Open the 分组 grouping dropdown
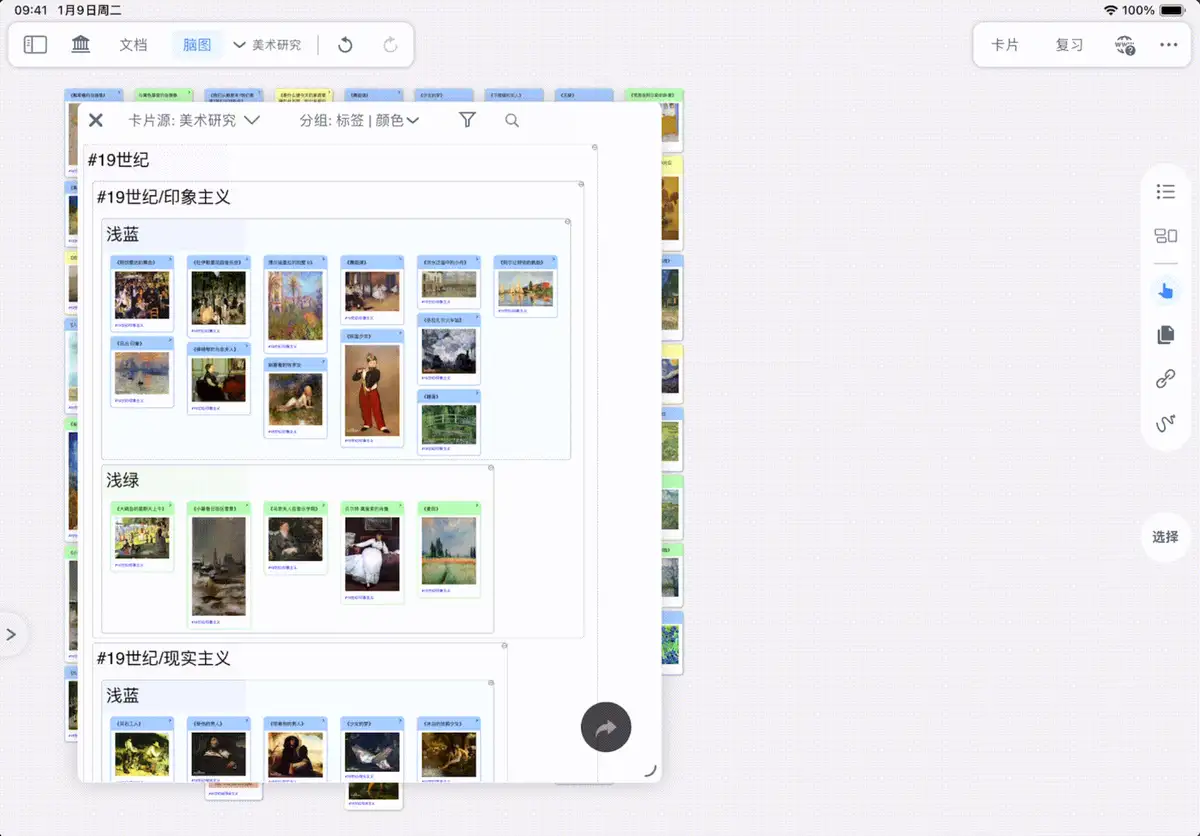1200x836 pixels. click(359, 120)
